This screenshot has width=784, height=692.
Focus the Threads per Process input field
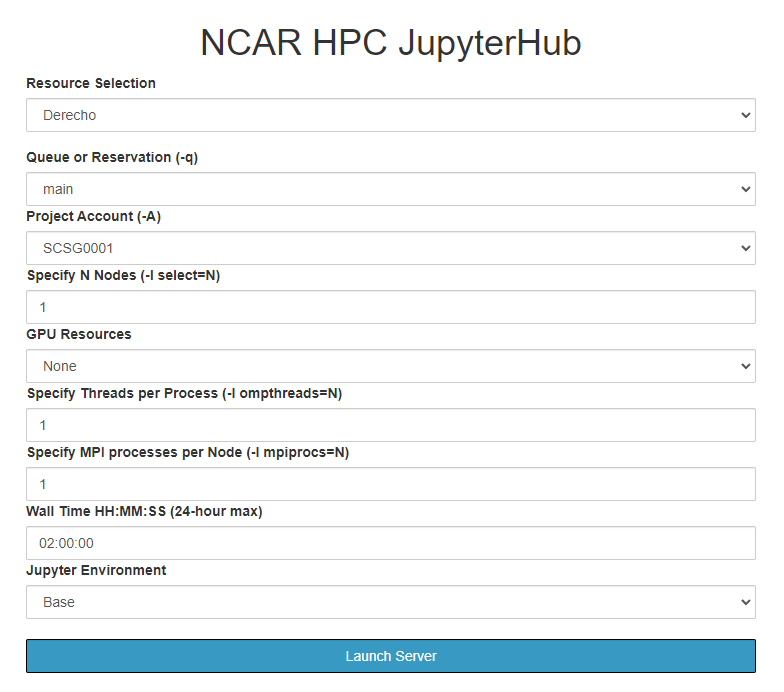coord(390,425)
